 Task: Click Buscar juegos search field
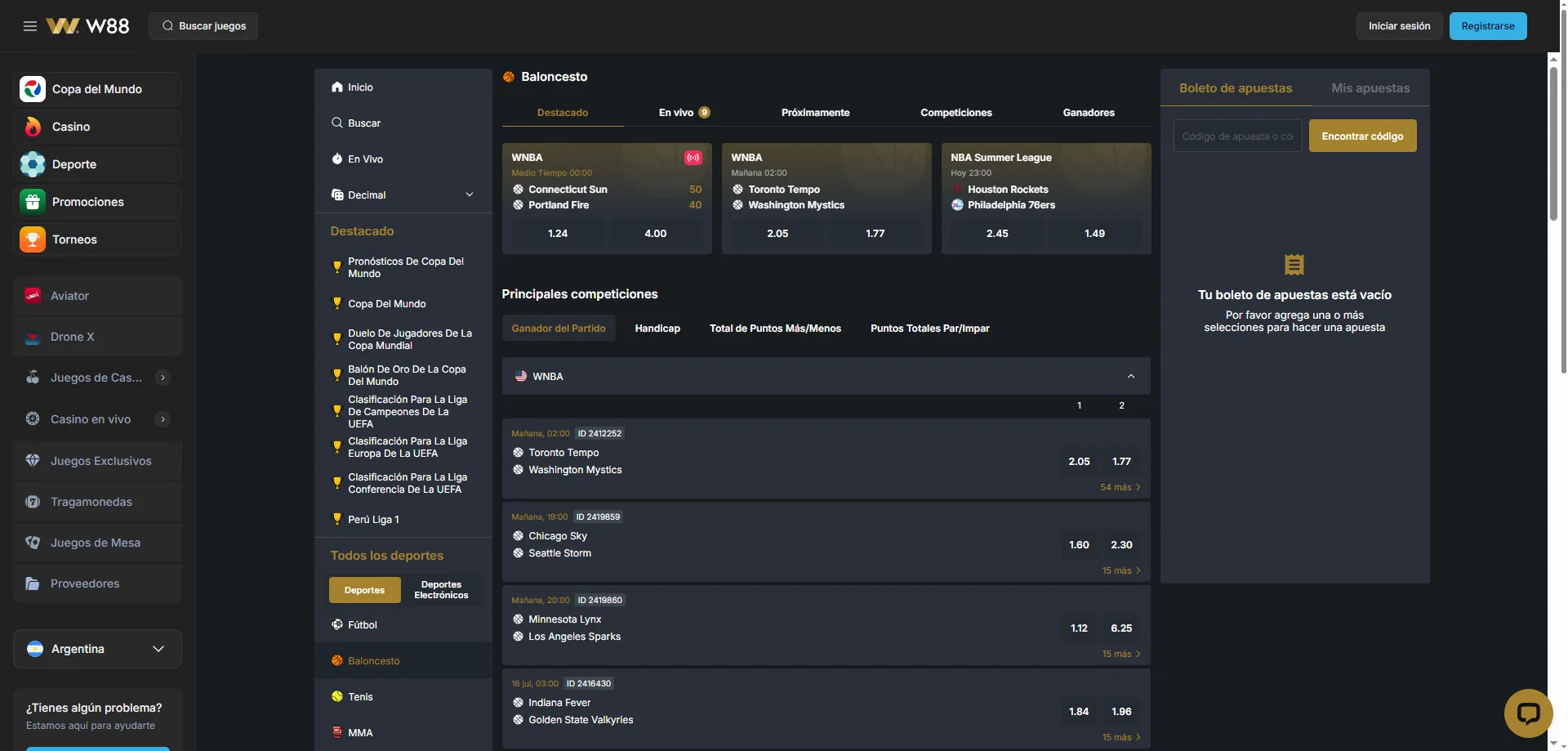click(x=203, y=26)
